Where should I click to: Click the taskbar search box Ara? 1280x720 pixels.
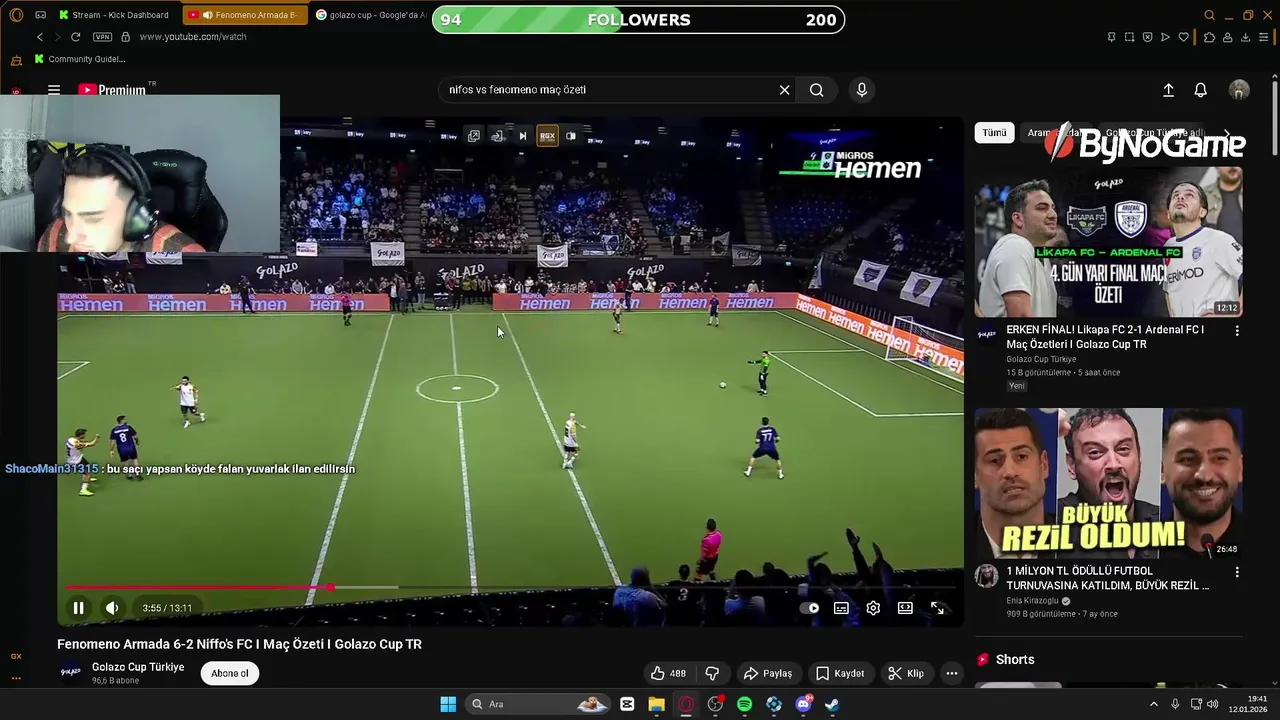click(x=538, y=704)
